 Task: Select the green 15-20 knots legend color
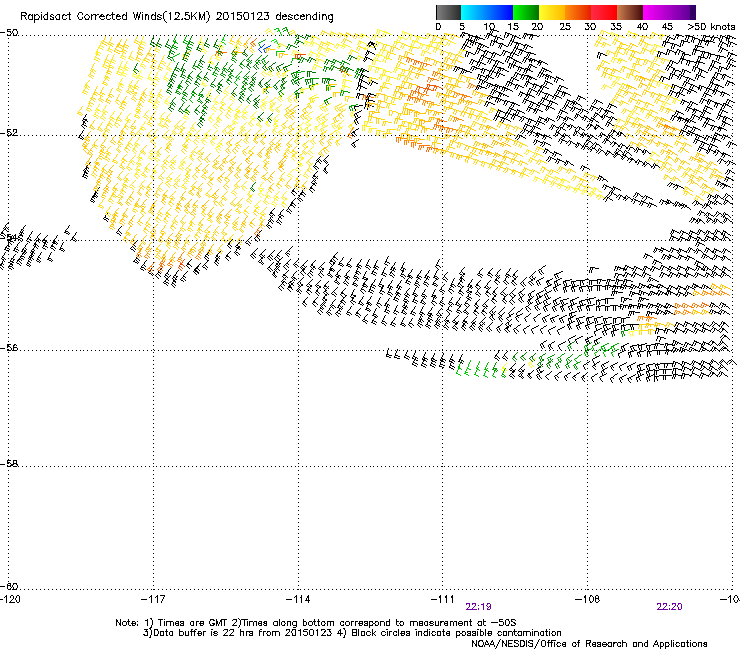tap(526, 12)
